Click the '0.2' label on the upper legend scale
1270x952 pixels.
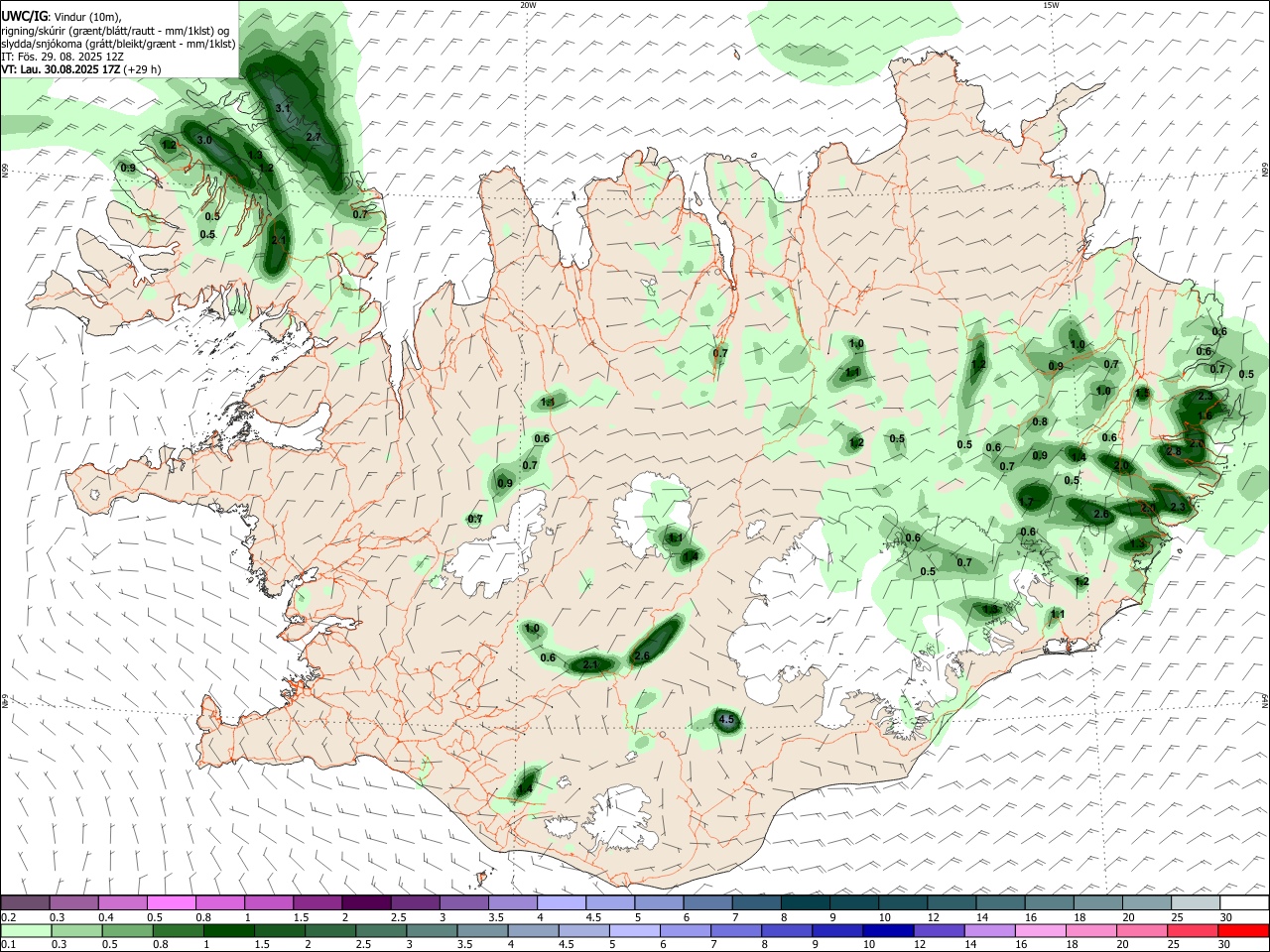(x=8, y=917)
